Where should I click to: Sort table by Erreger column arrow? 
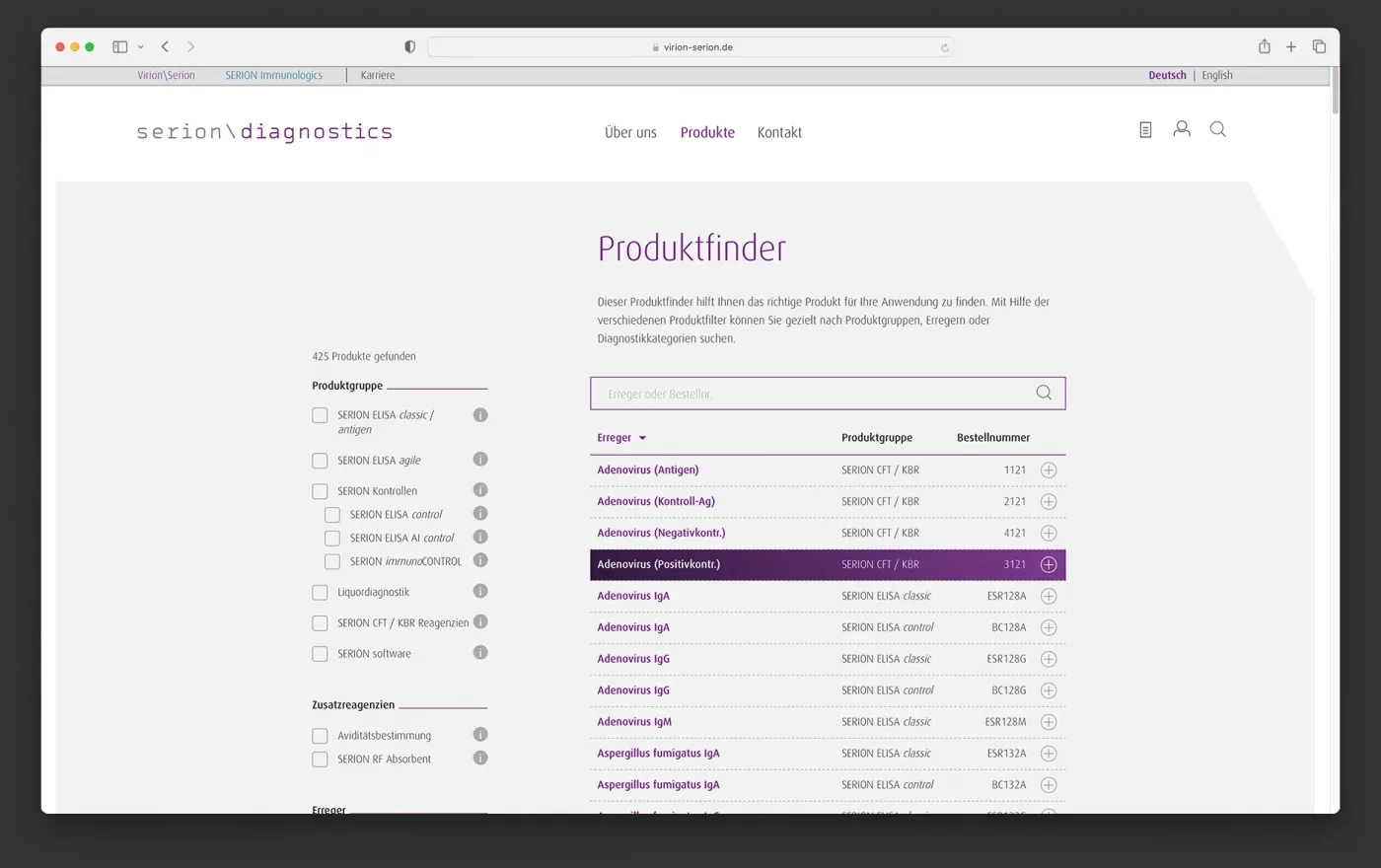pyautogui.click(x=642, y=438)
